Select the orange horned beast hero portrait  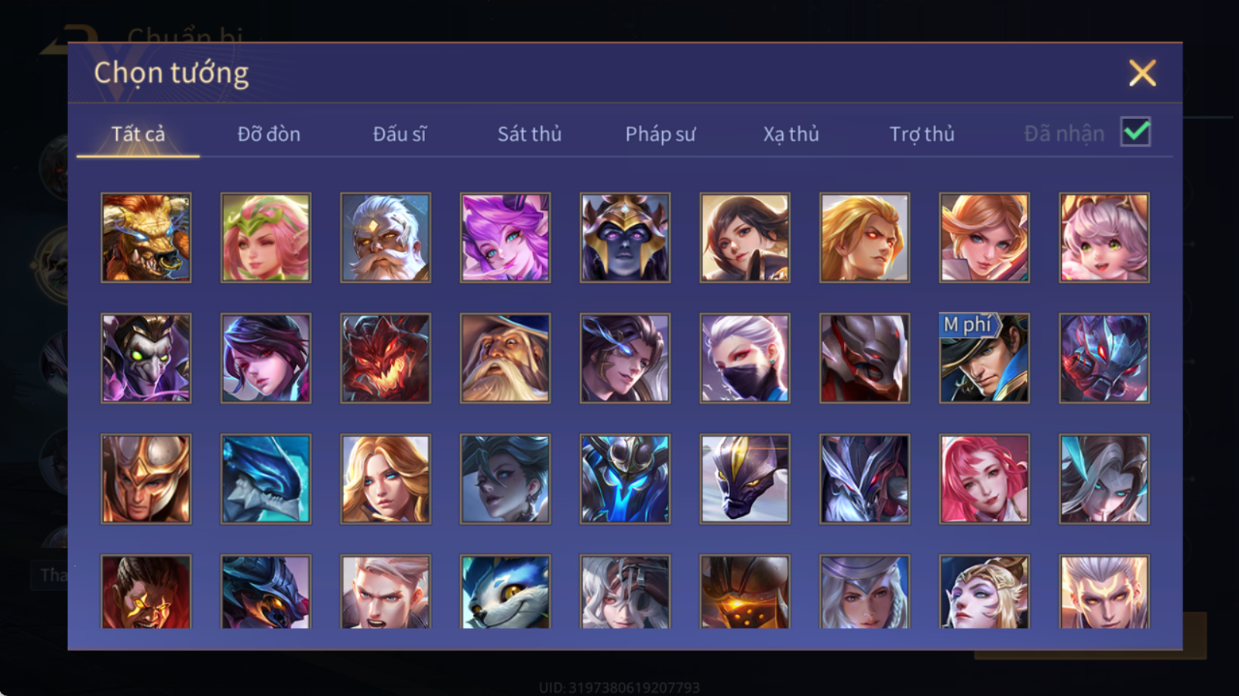(x=146, y=238)
